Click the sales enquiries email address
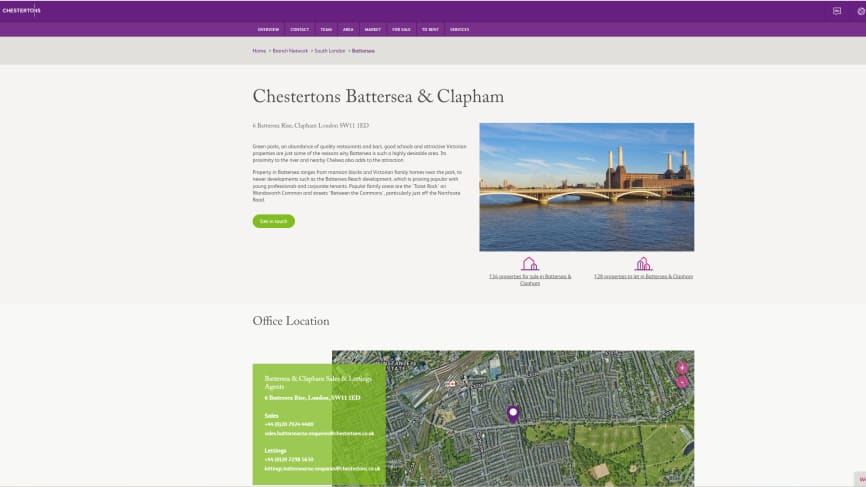The height and width of the screenshot is (487, 866). (319, 433)
